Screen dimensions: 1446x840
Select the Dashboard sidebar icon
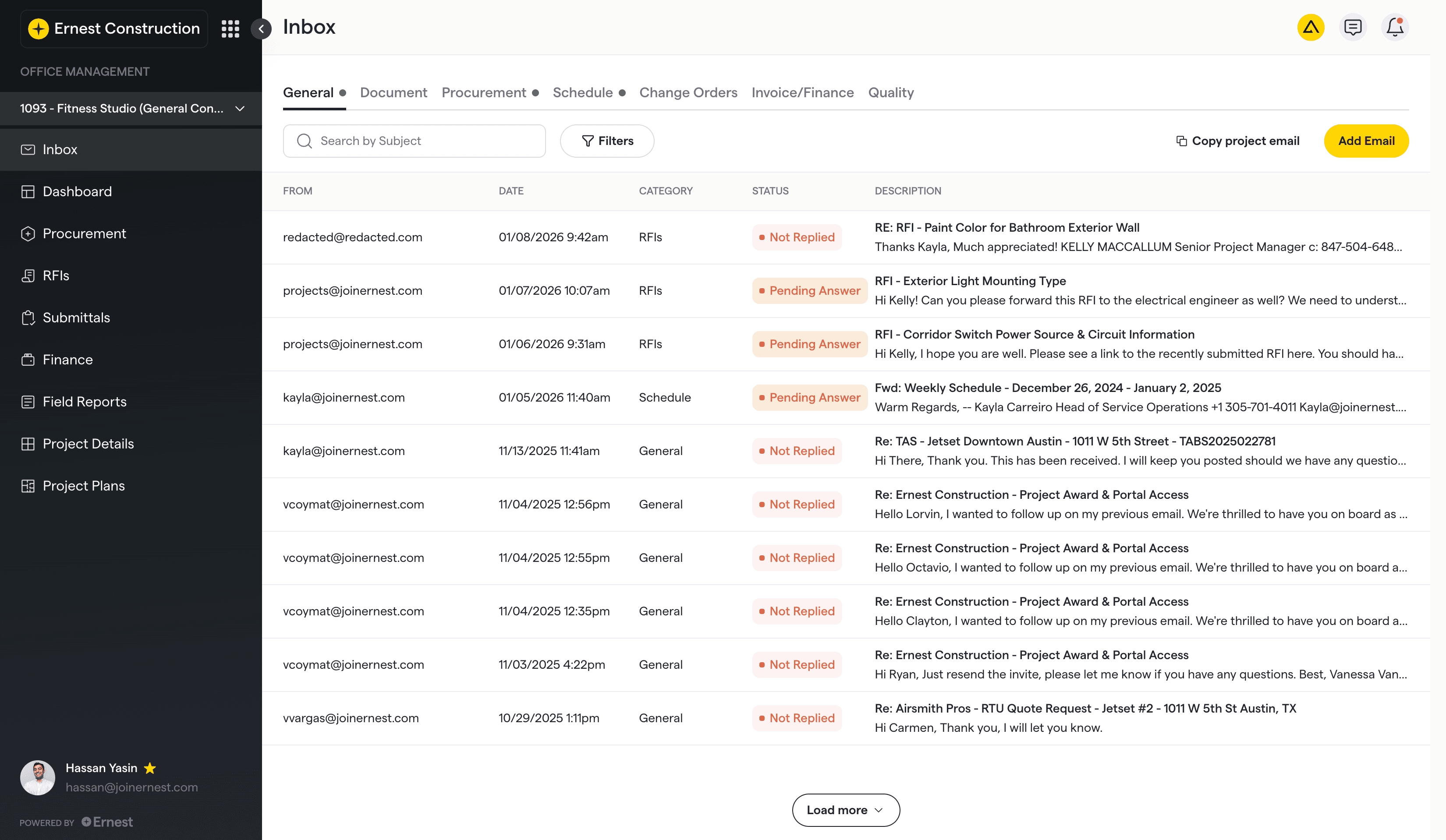[x=28, y=191]
